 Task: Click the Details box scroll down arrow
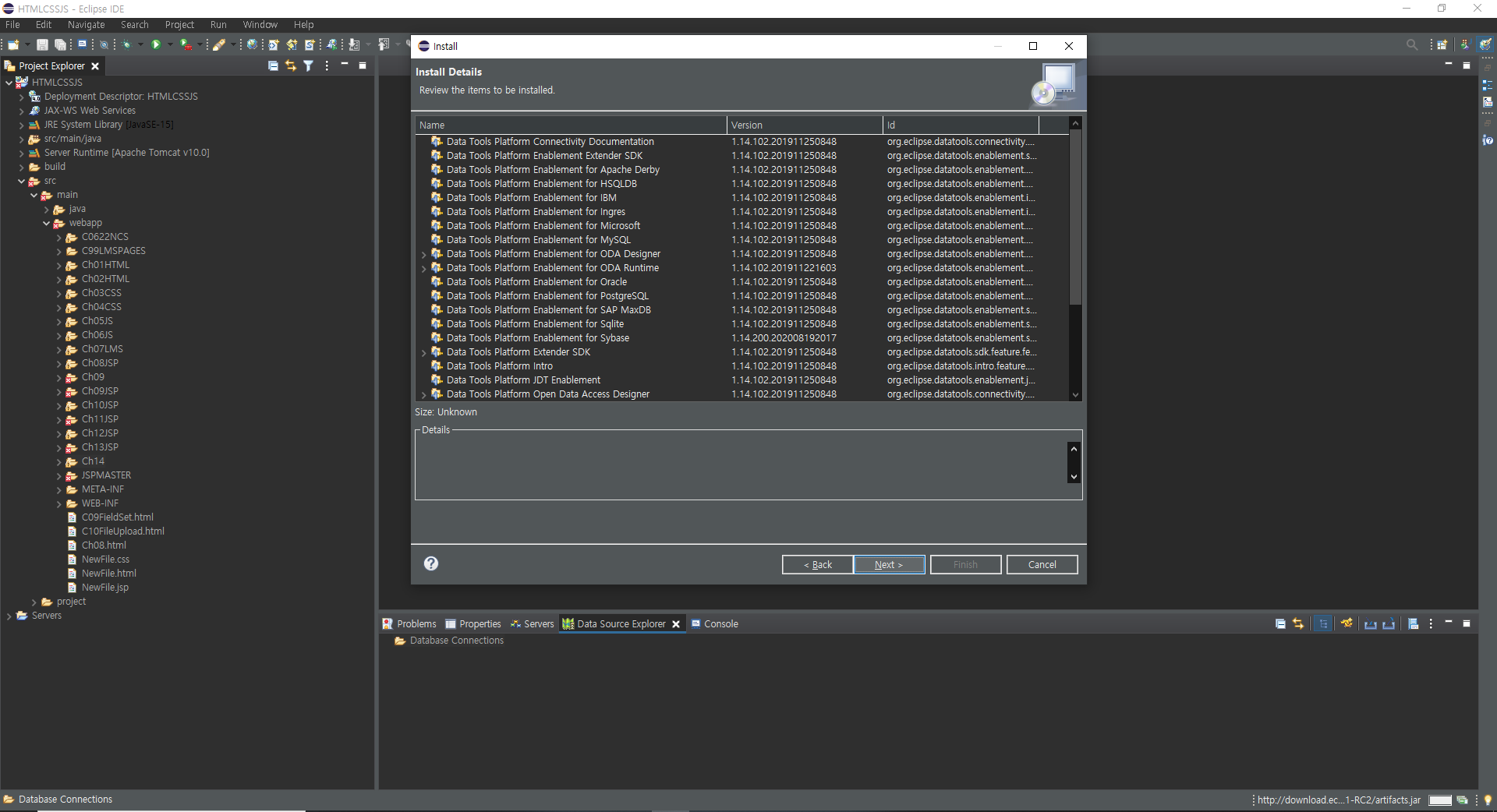[x=1074, y=477]
